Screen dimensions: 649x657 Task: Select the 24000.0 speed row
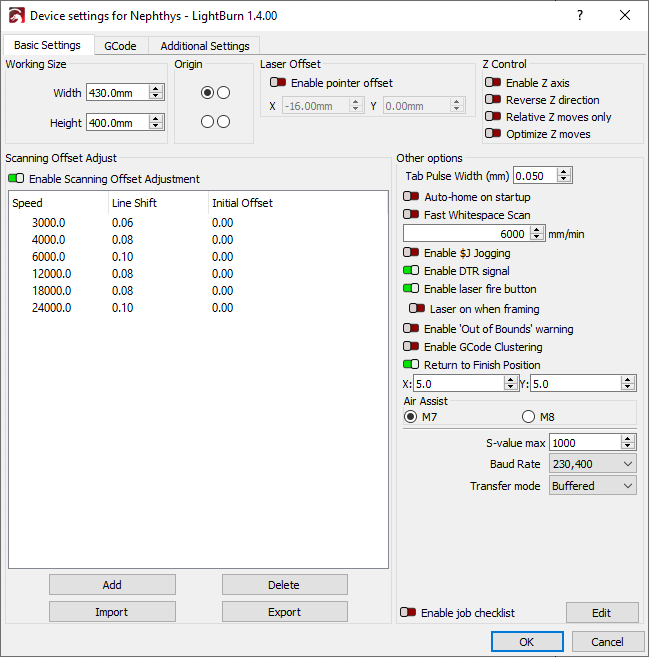coord(198,308)
